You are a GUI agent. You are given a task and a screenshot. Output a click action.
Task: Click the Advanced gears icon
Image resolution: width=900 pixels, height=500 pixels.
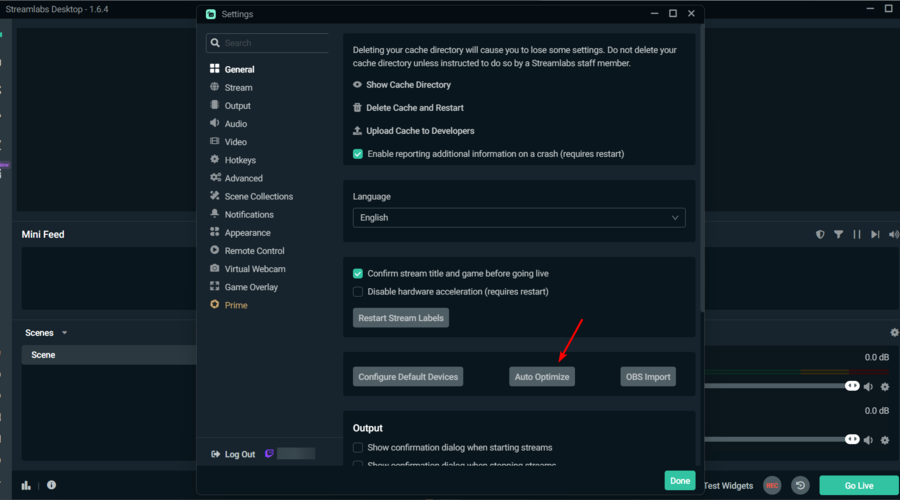[x=215, y=177]
